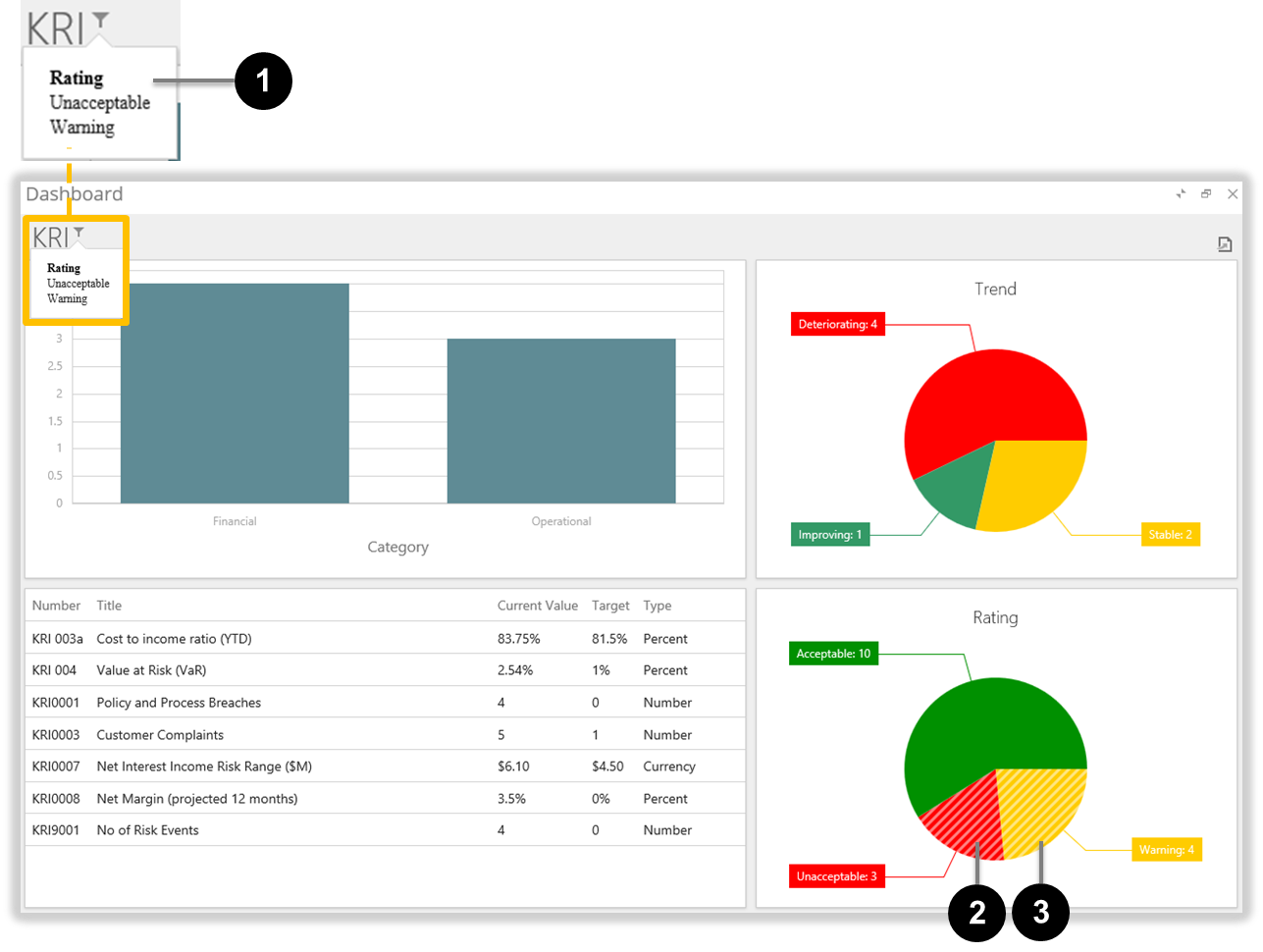Select the Financial bar in the Category chart
1263x952 pixels.
(235, 393)
